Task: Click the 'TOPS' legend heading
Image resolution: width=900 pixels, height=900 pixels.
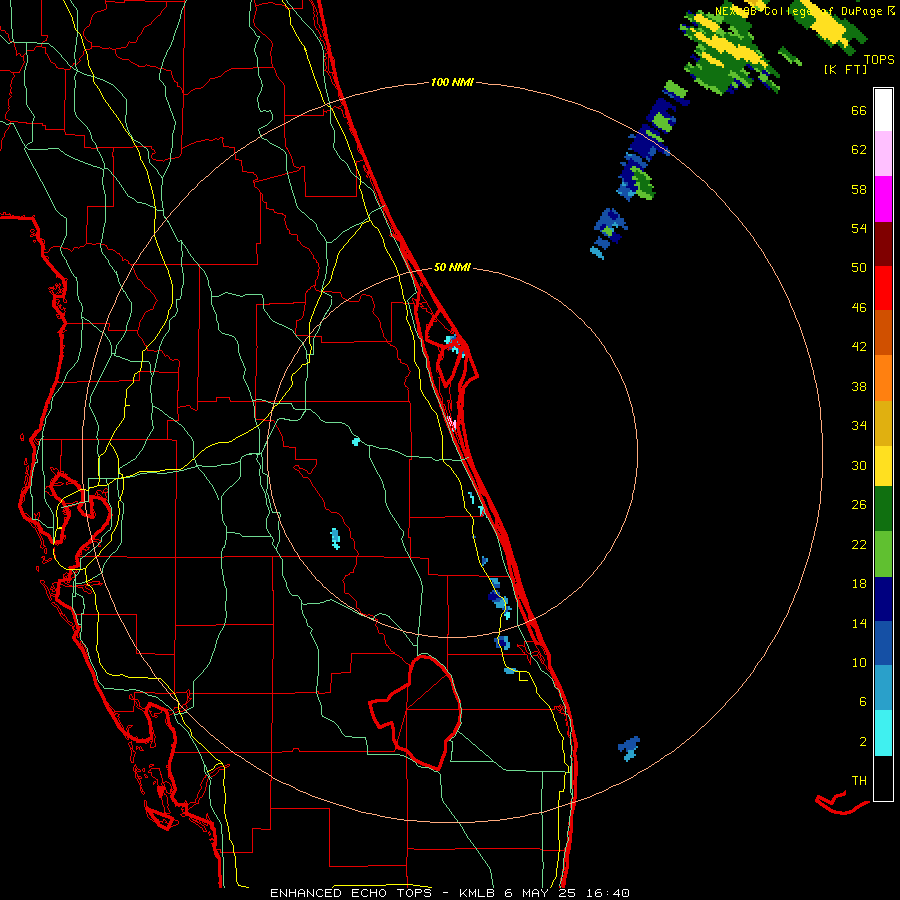Action: pos(879,60)
